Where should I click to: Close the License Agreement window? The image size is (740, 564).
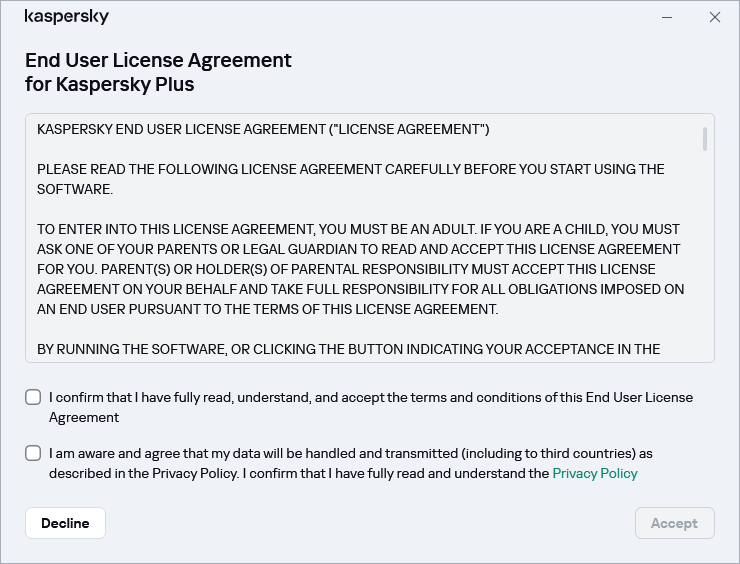[714, 17]
